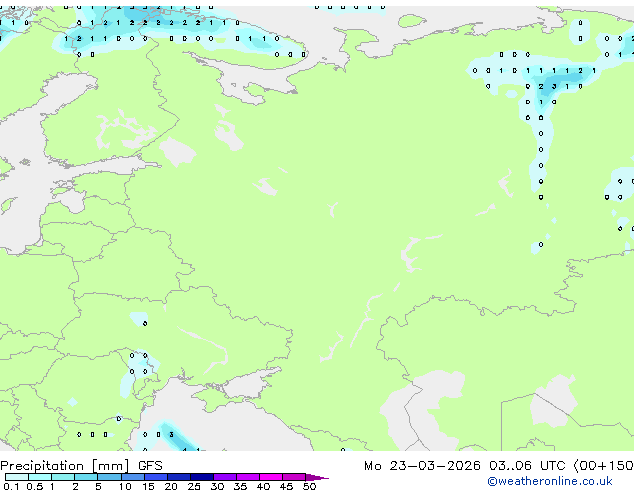Image resolution: width=634 pixels, height=490 pixels.
Task: Click the '45' legend scale value
Action: [x=286, y=486]
